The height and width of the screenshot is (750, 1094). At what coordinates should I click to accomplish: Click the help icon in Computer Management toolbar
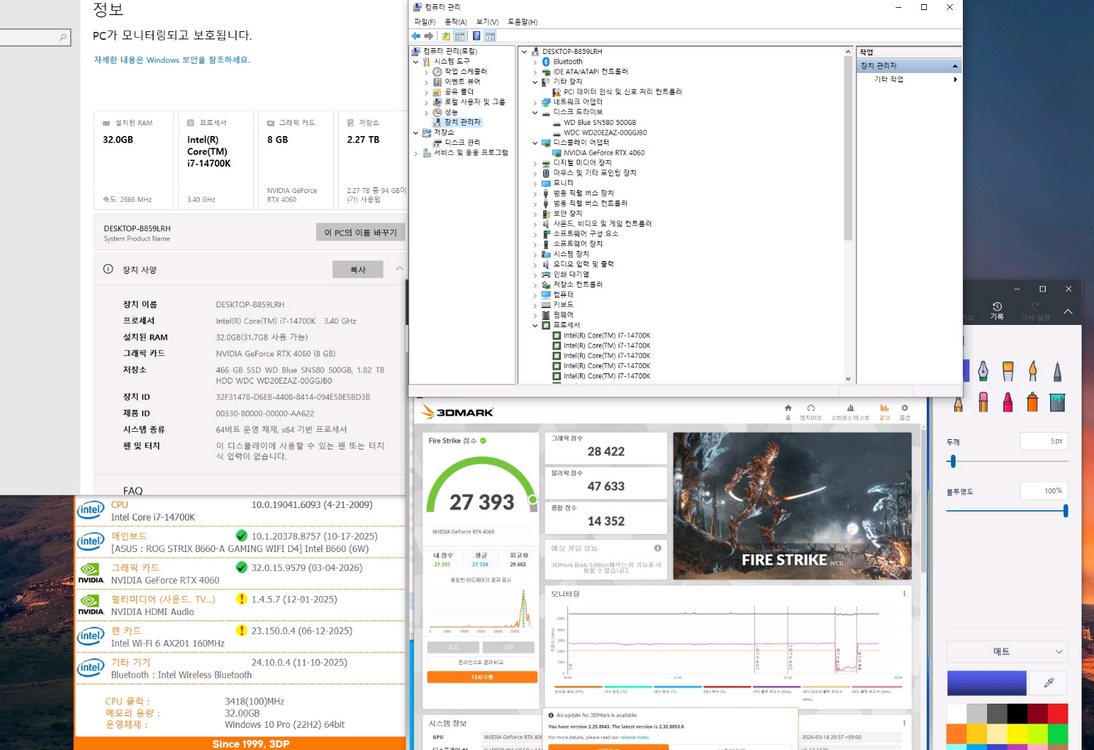(476, 35)
